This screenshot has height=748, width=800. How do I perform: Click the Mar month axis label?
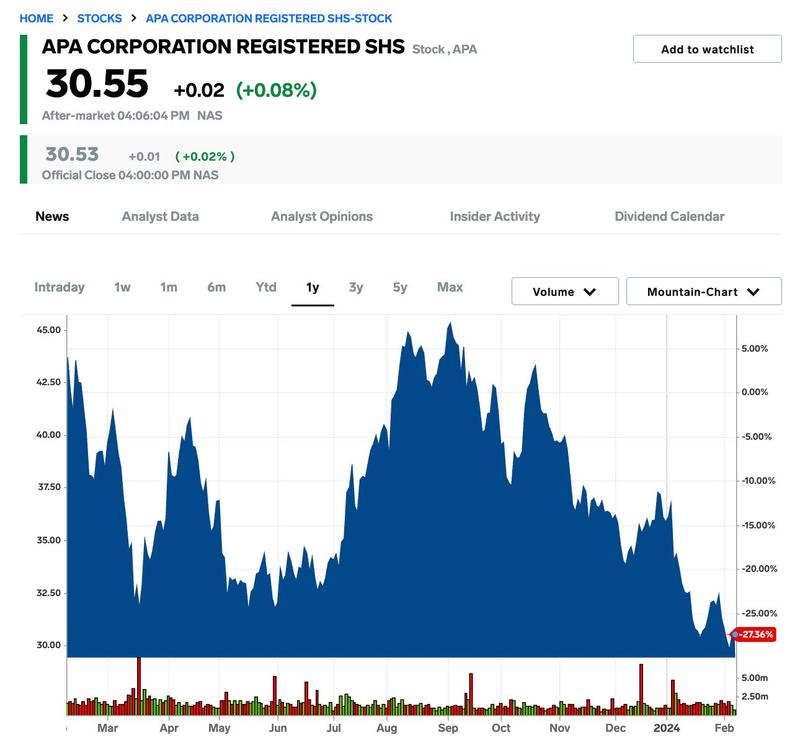click(108, 728)
